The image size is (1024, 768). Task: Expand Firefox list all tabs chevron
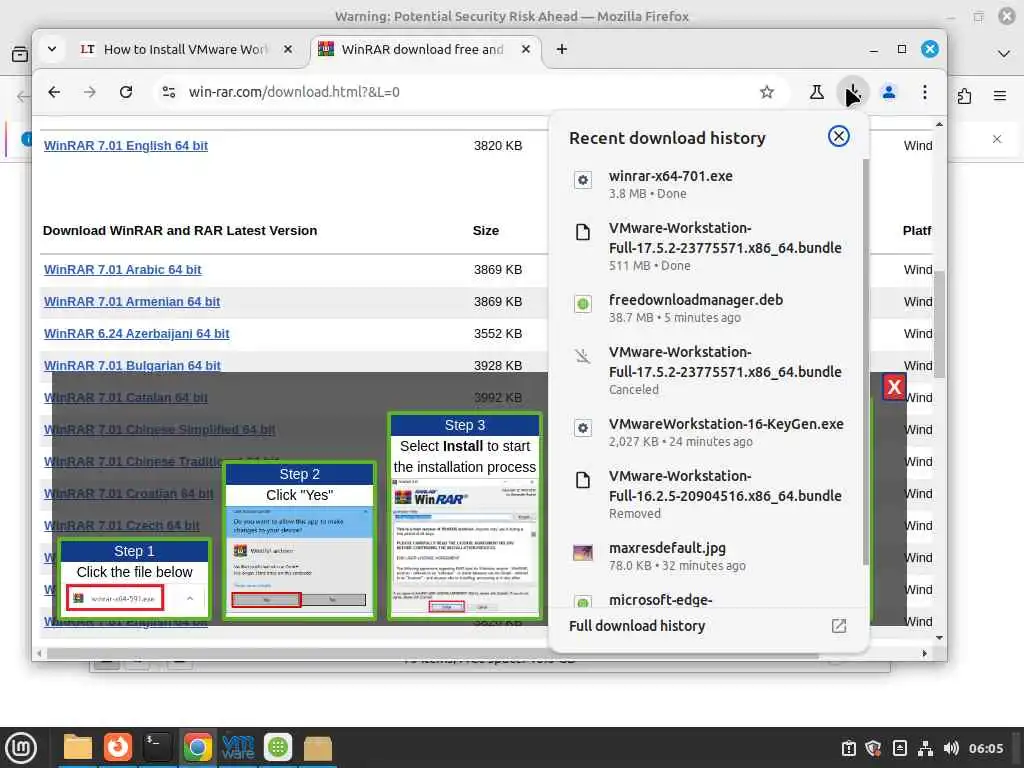(x=1004, y=54)
